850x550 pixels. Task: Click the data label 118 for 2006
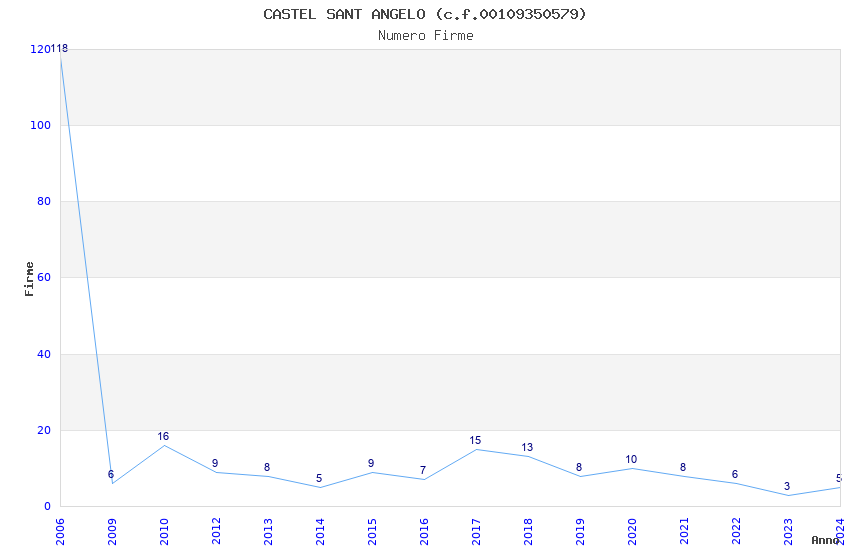pyautogui.click(x=60, y=49)
